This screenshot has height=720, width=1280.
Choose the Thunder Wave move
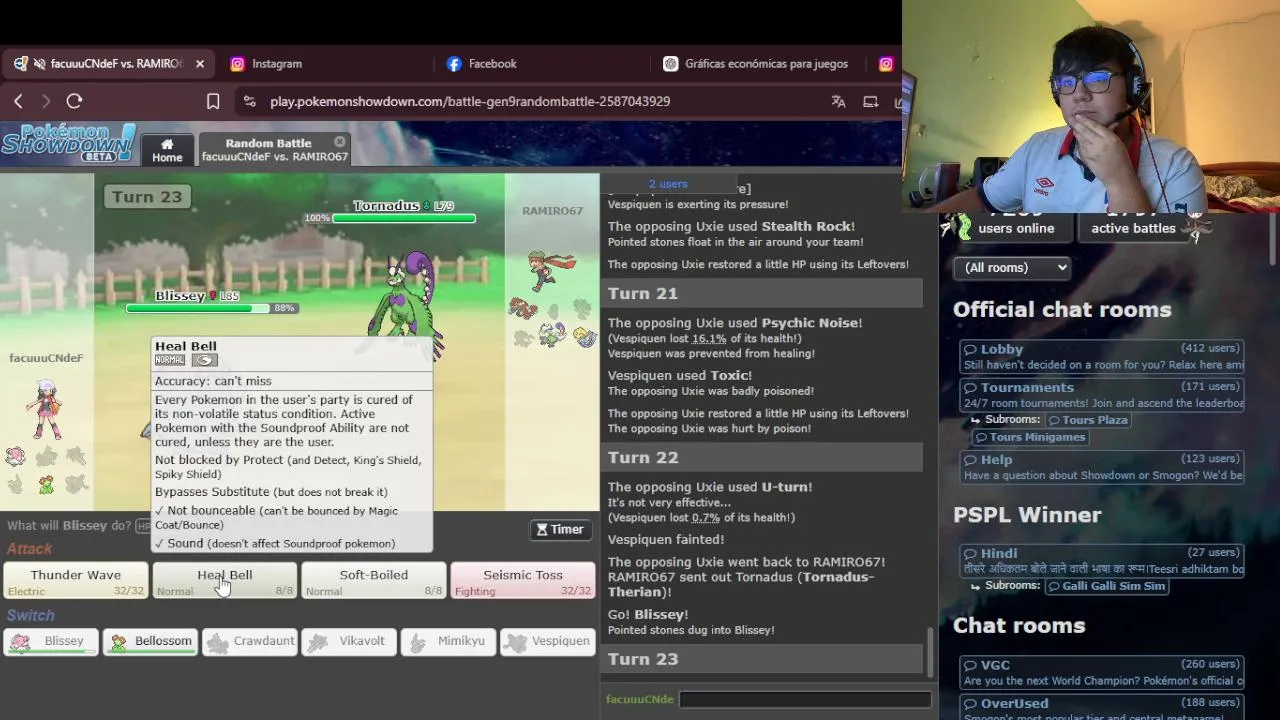76,581
